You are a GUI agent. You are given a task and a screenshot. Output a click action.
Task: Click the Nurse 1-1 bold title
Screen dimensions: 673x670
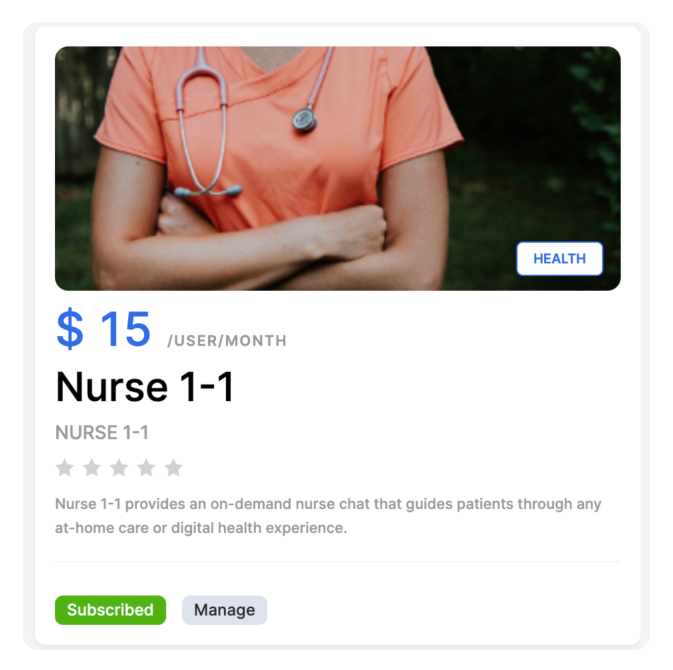[145, 387]
